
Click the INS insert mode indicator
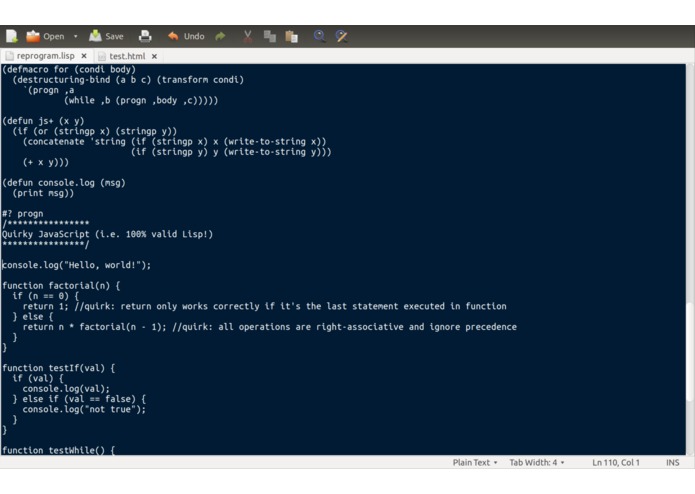[x=672, y=462]
